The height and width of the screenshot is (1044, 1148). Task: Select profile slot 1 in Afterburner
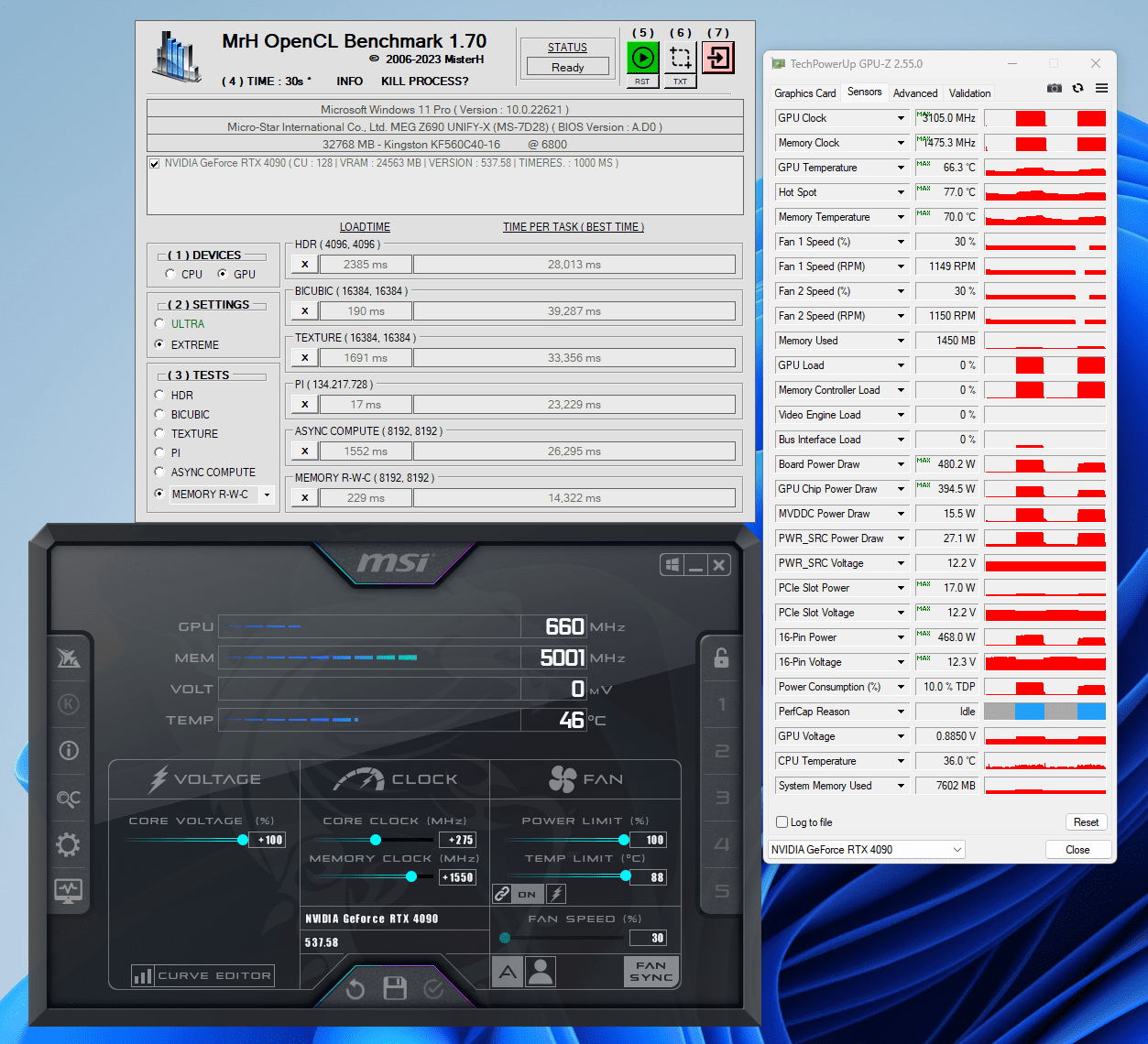[722, 704]
